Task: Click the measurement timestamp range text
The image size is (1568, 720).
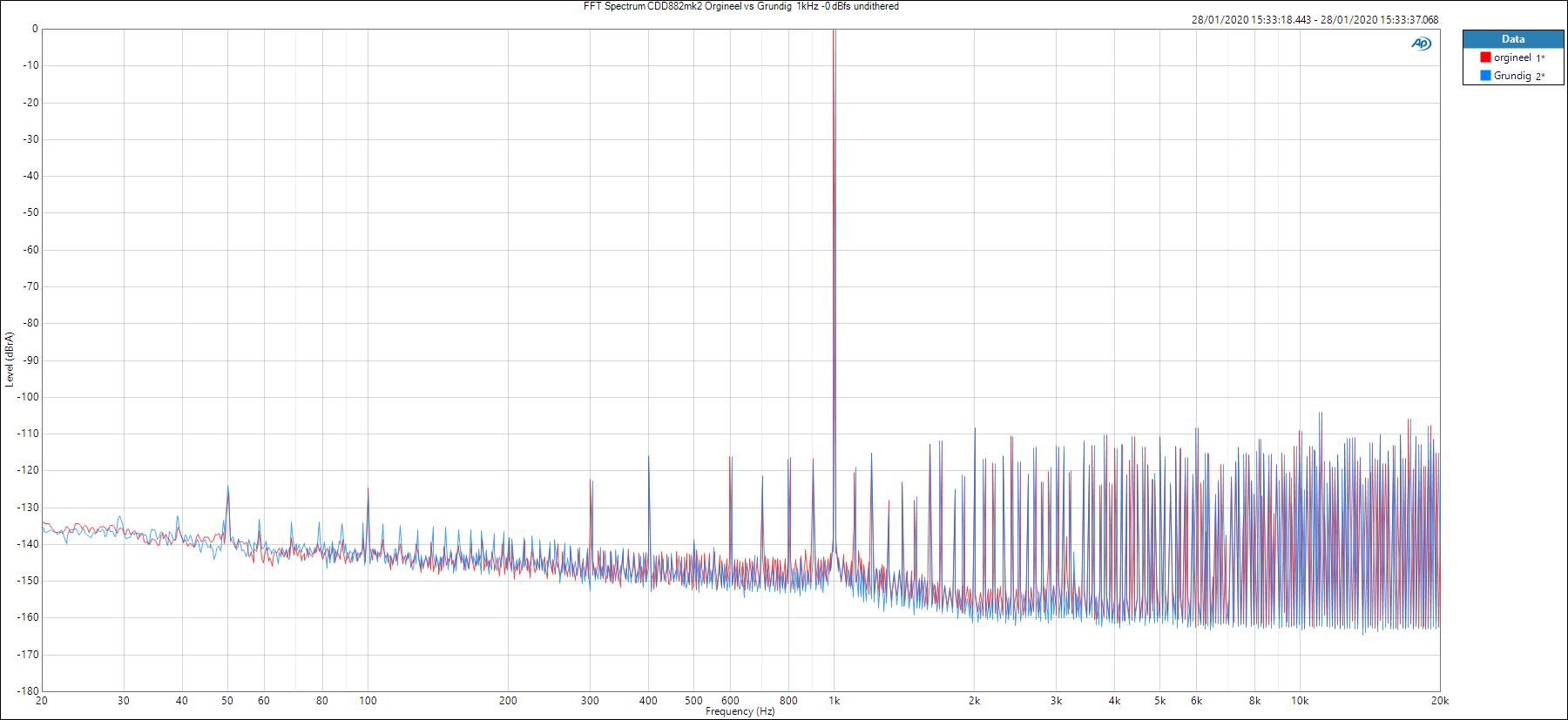Action: pos(1315,20)
